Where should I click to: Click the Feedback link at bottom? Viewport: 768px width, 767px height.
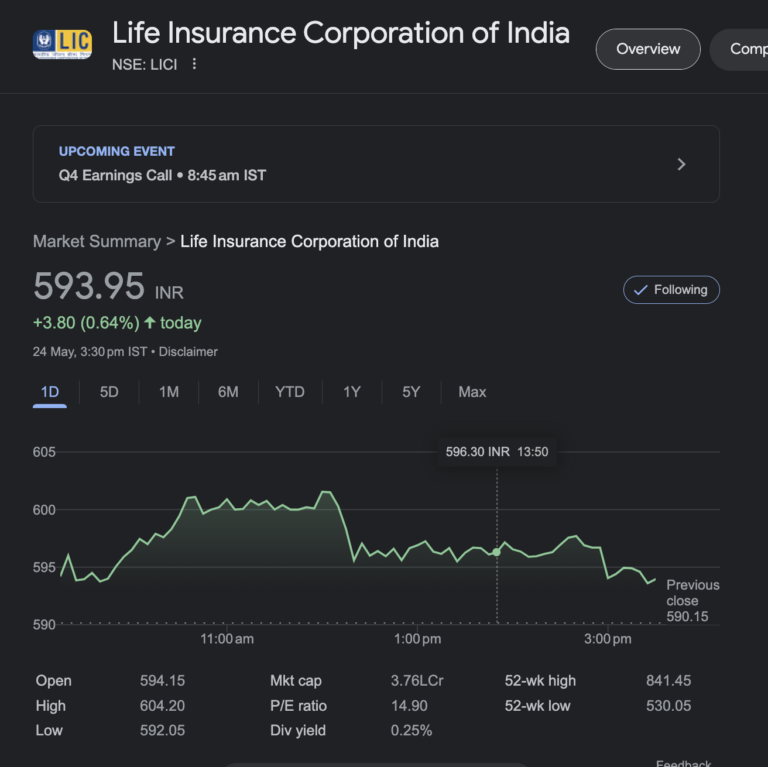(683, 762)
